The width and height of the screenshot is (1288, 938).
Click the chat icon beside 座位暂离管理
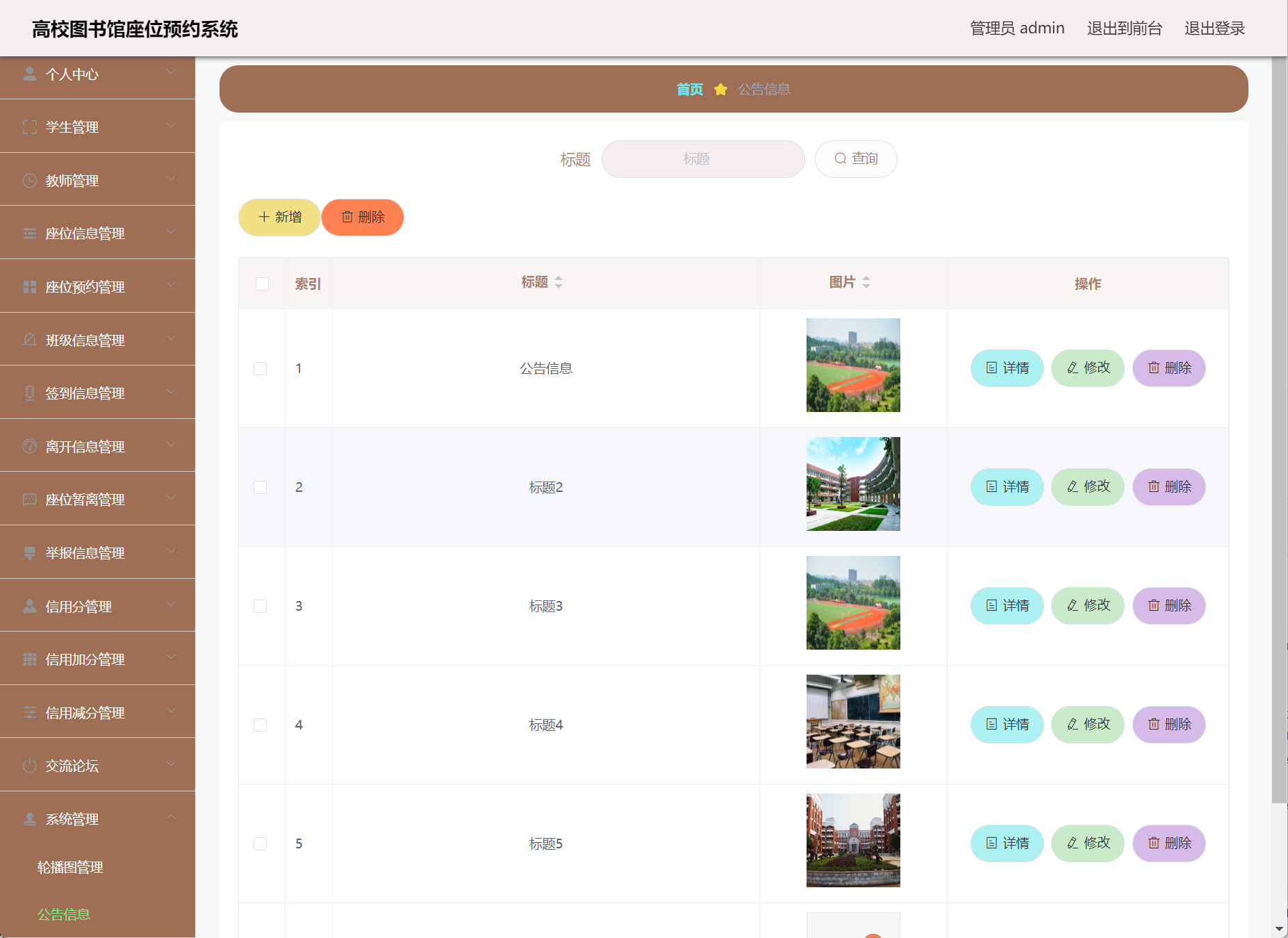click(x=30, y=500)
